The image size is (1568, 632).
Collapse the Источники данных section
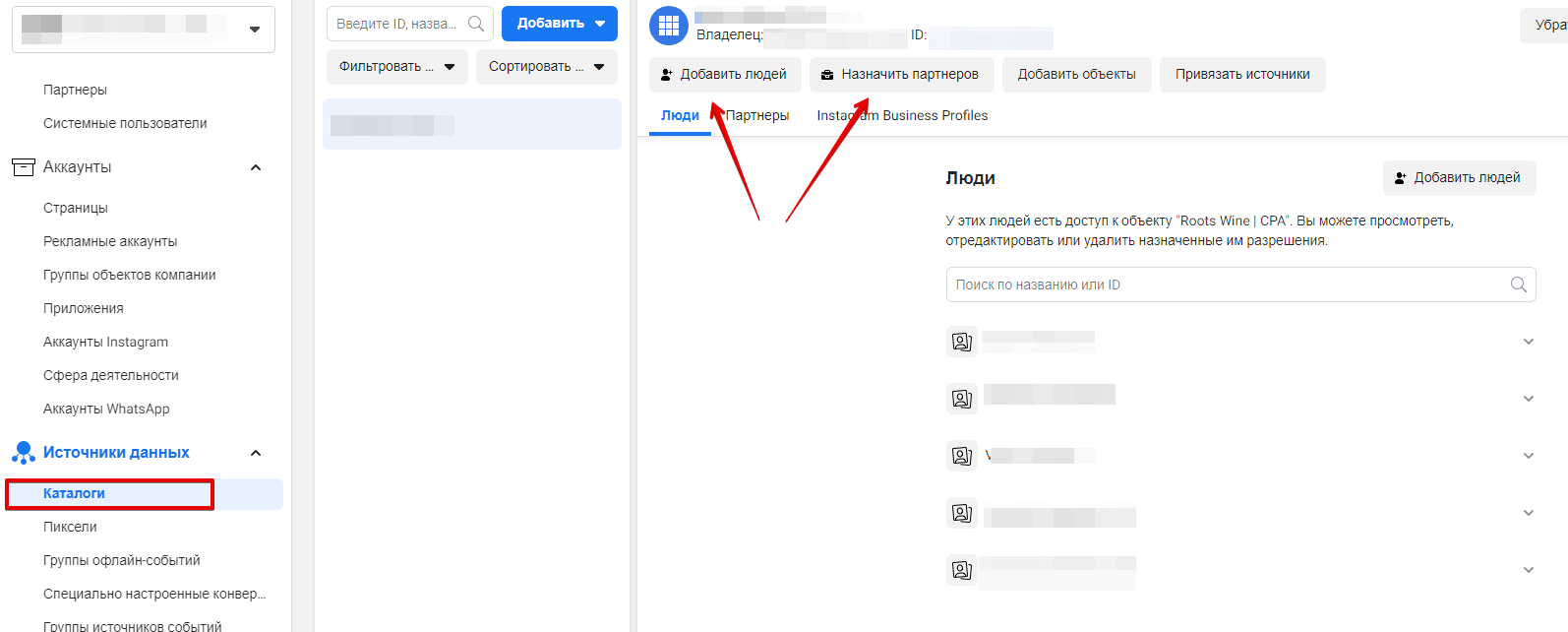click(x=256, y=453)
